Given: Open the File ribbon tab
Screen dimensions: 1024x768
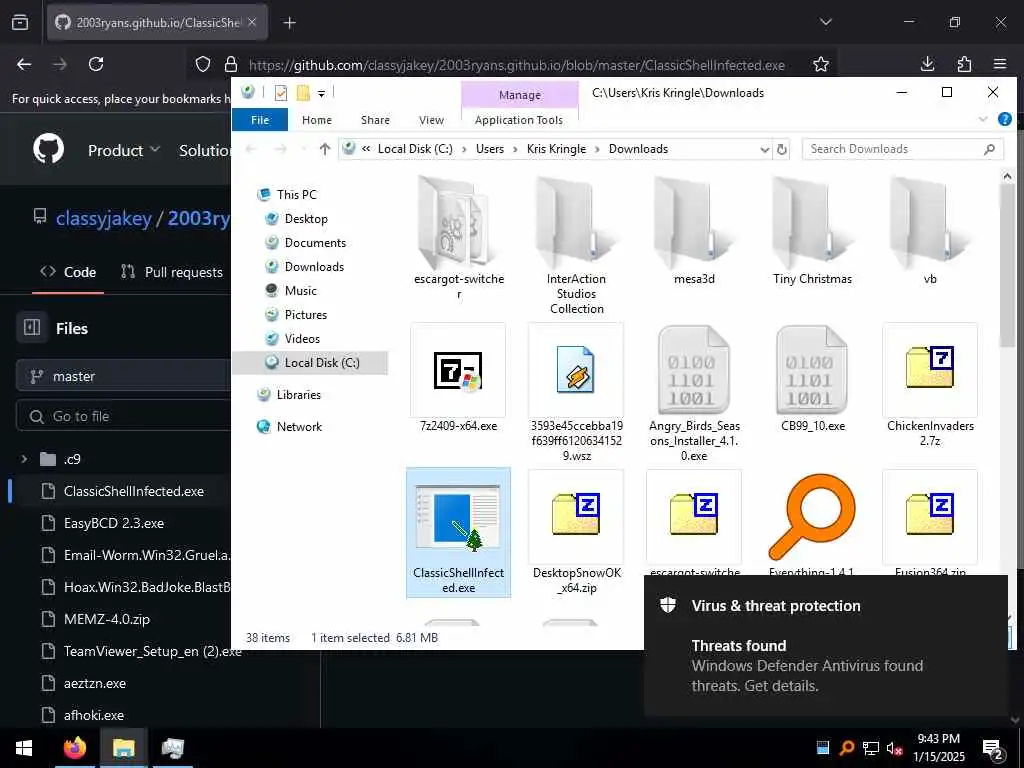Looking at the screenshot, I should tap(260, 120).
